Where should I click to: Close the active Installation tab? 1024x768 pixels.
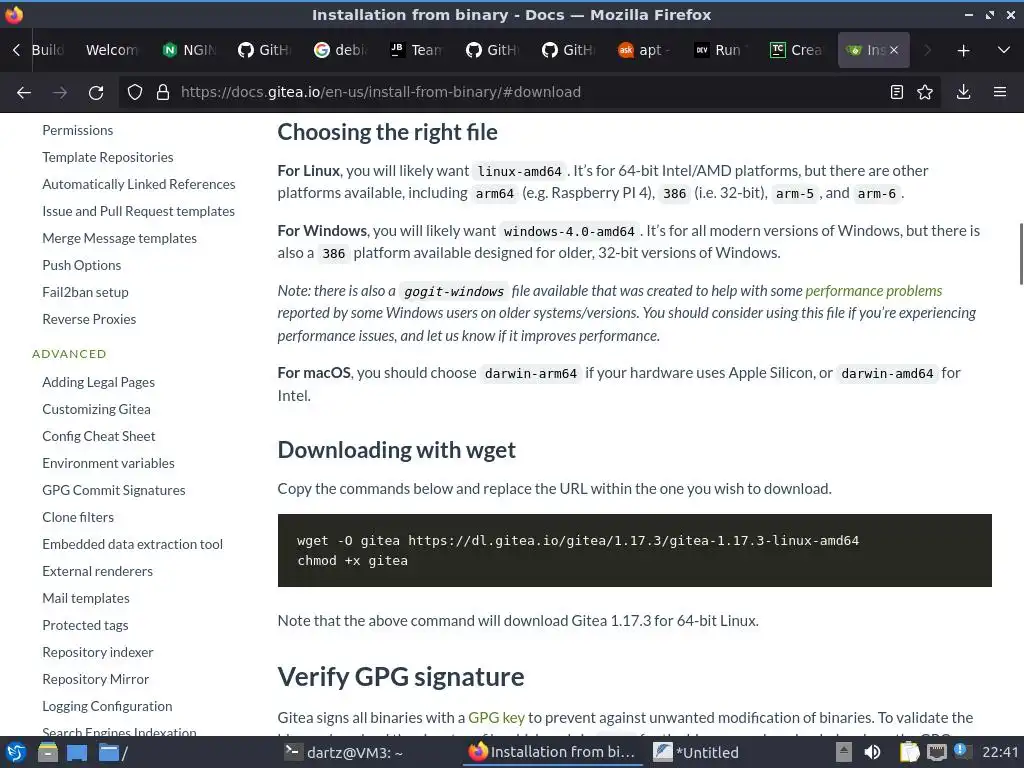point(894,50)
